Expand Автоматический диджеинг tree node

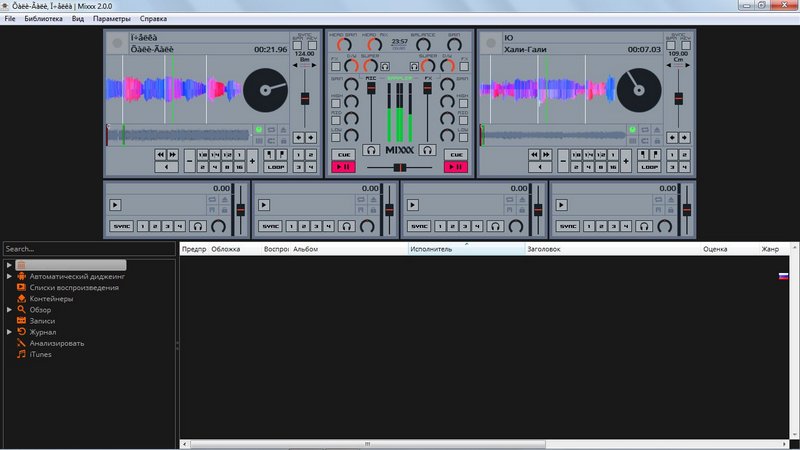point(9,276)
